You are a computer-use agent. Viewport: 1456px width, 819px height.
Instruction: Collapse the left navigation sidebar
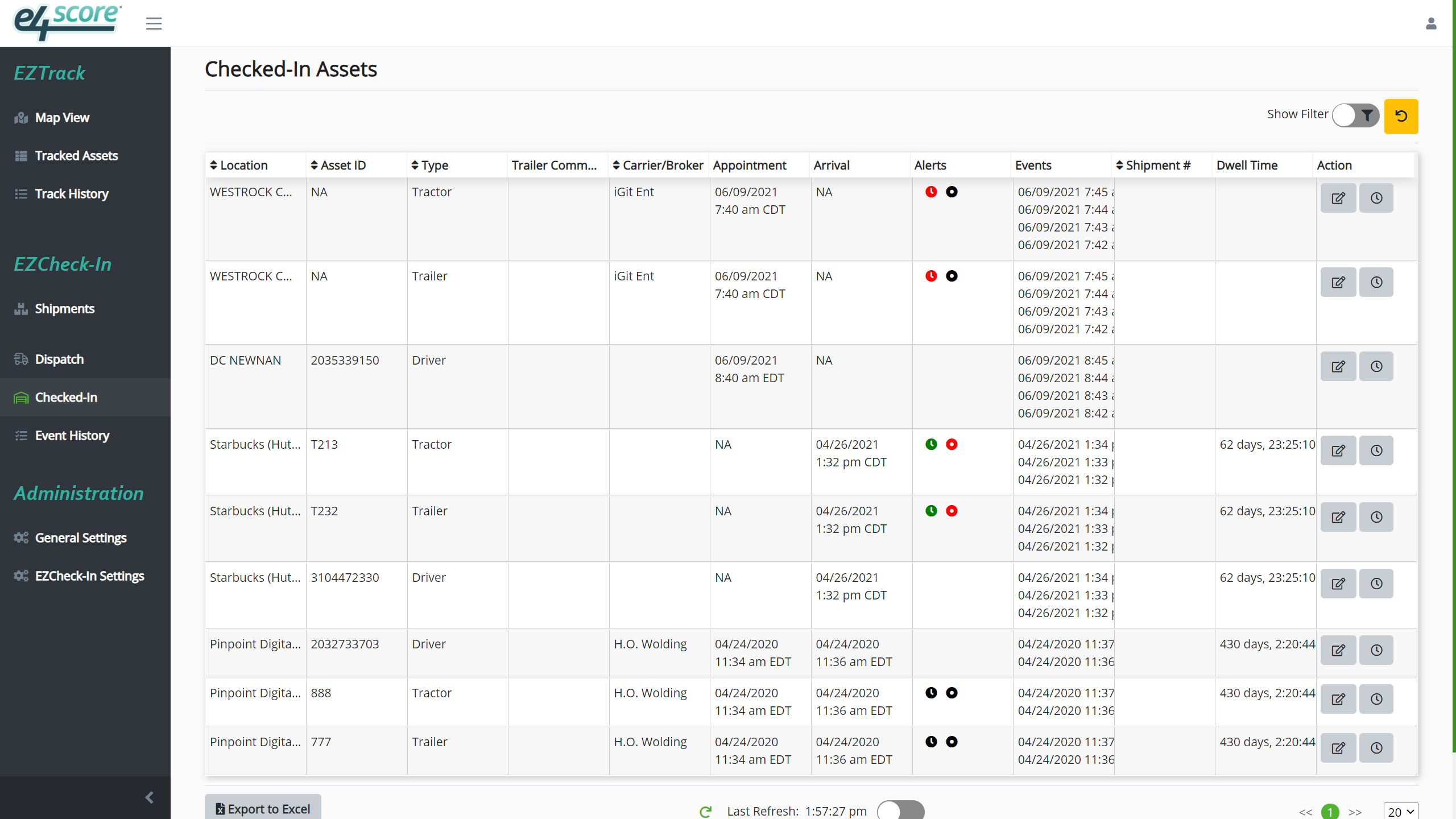click(150, 797)
